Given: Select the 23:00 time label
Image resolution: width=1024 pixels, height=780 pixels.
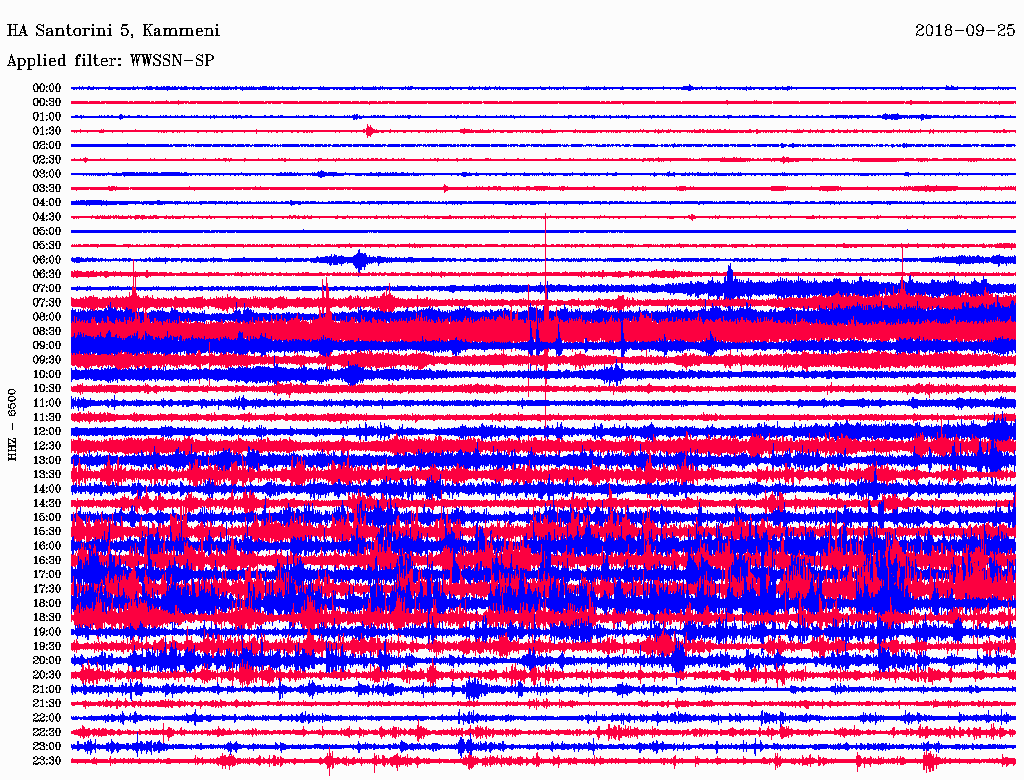Looking at the screenshot, I should 47,746.
